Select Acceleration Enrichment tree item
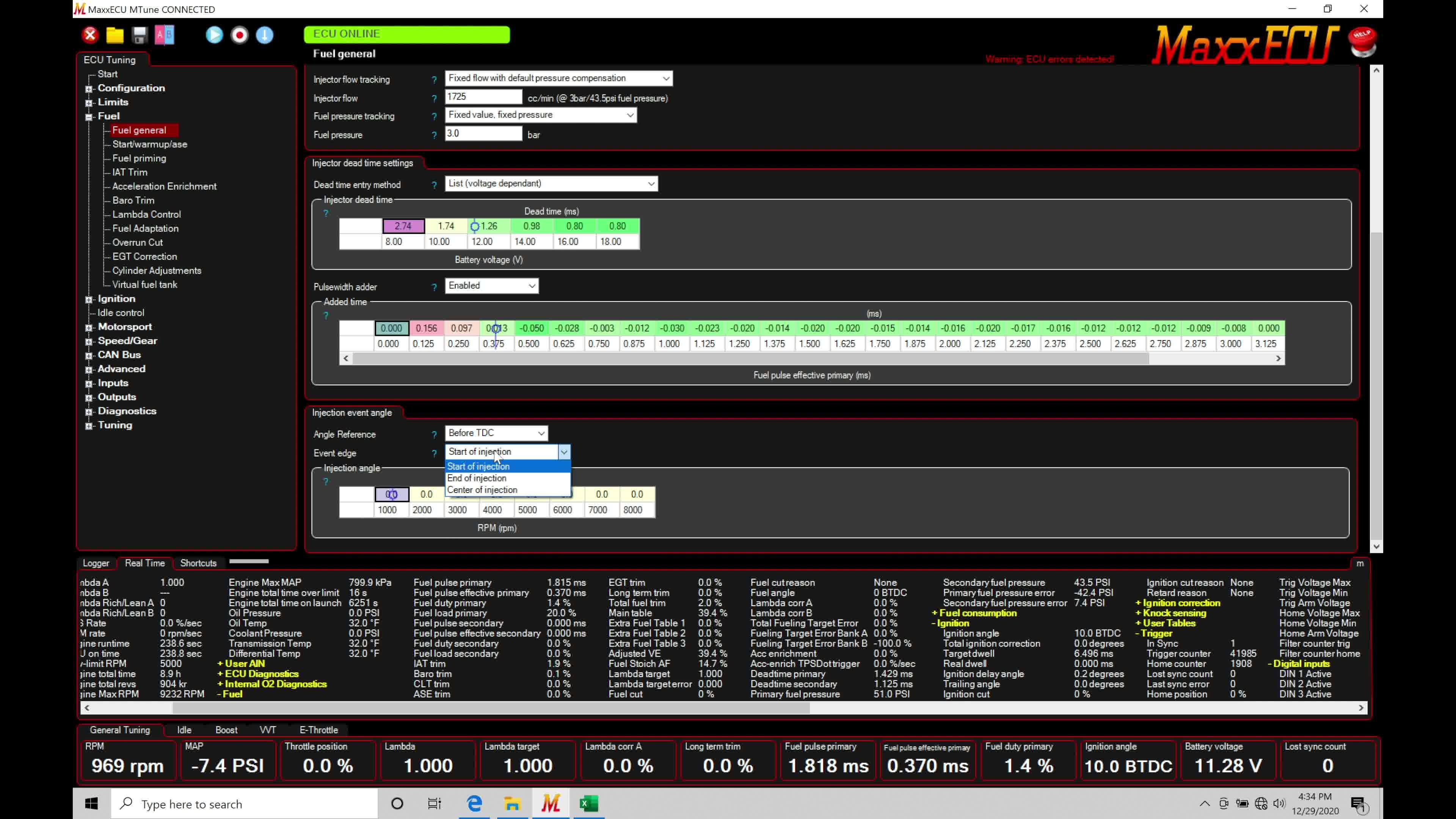This screenshot has width=1456, height=819. point(164,186)
